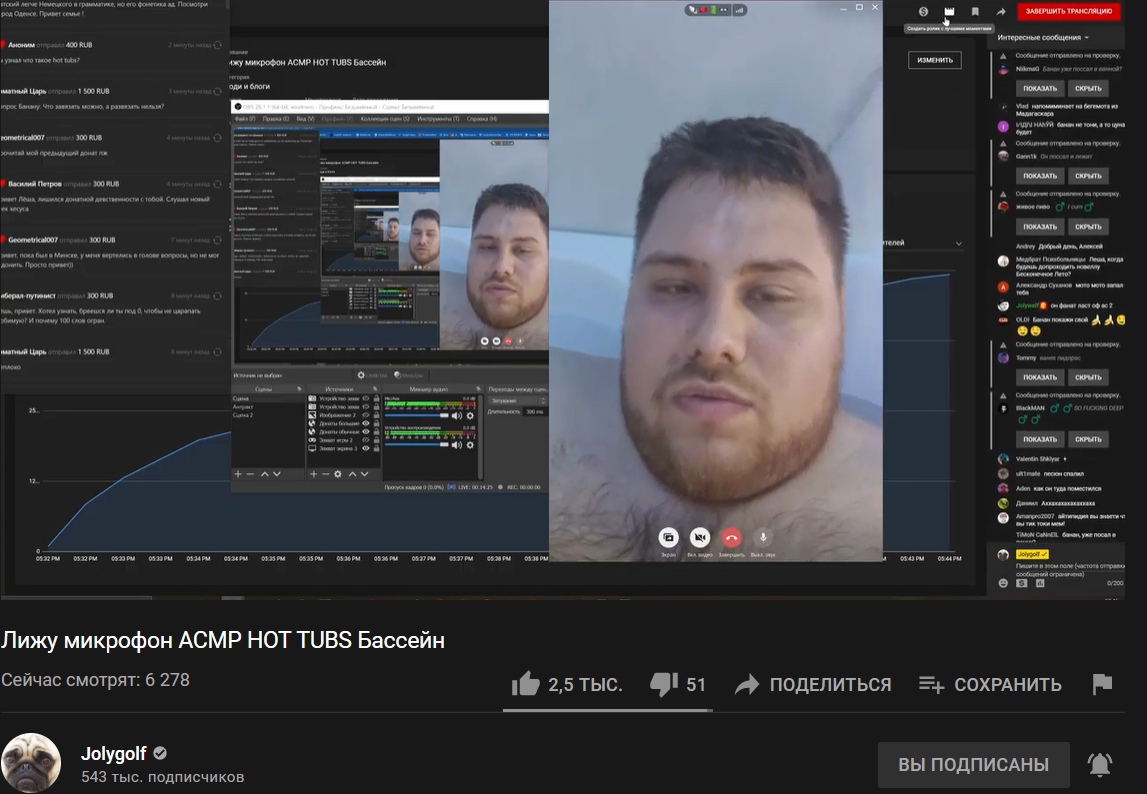Report the video using the flag icon

[1102, 683]
